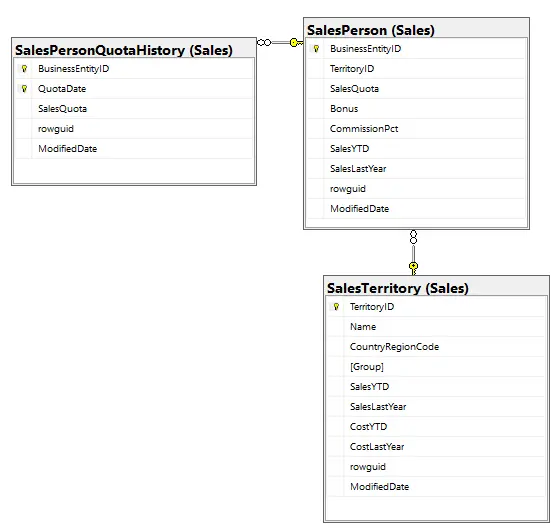
Task: Click the primary key icon beside QuotaDate
Action: pyautogui.click(x=24, y=89)
